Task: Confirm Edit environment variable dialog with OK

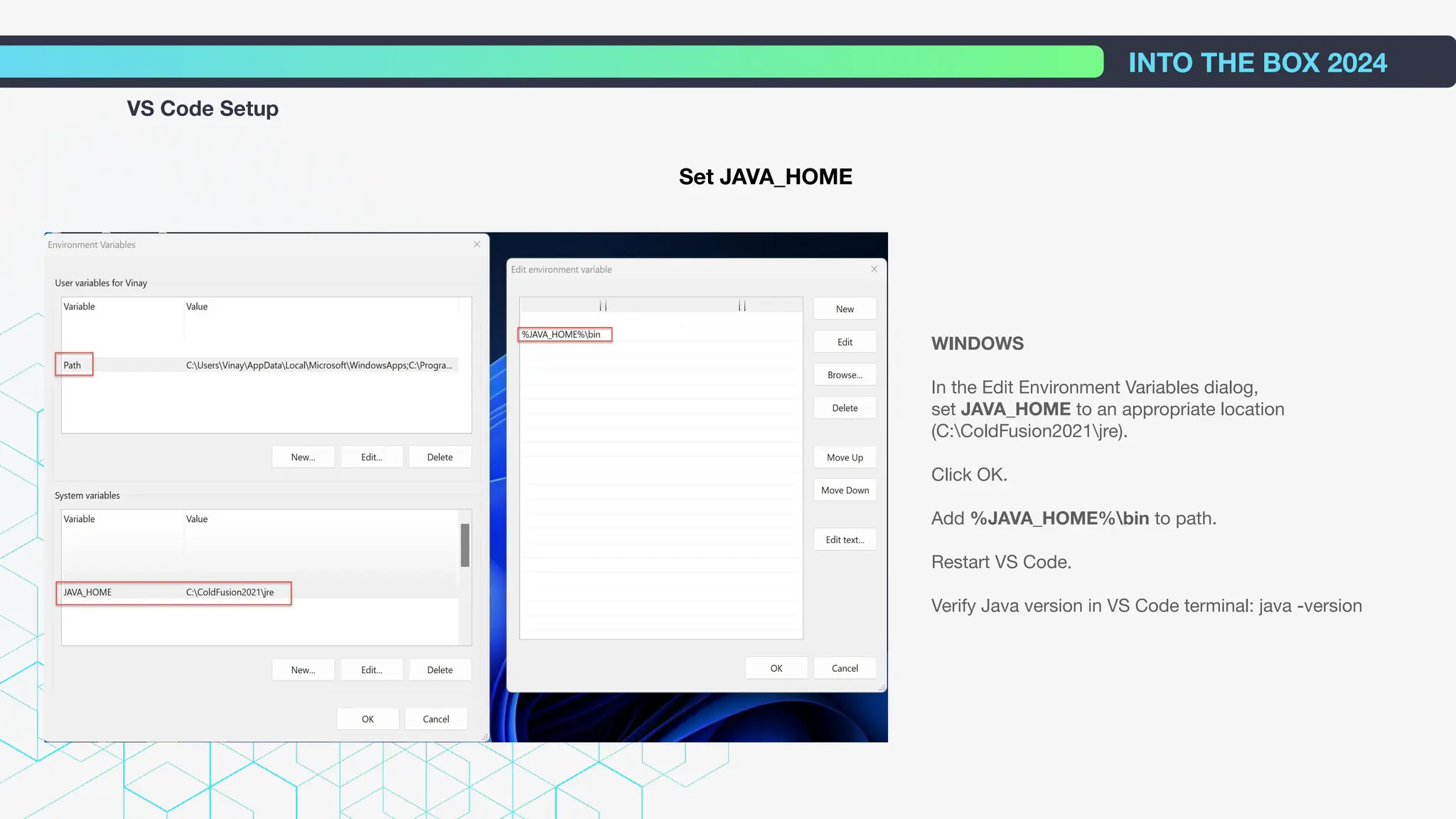Action: point(776,668)
